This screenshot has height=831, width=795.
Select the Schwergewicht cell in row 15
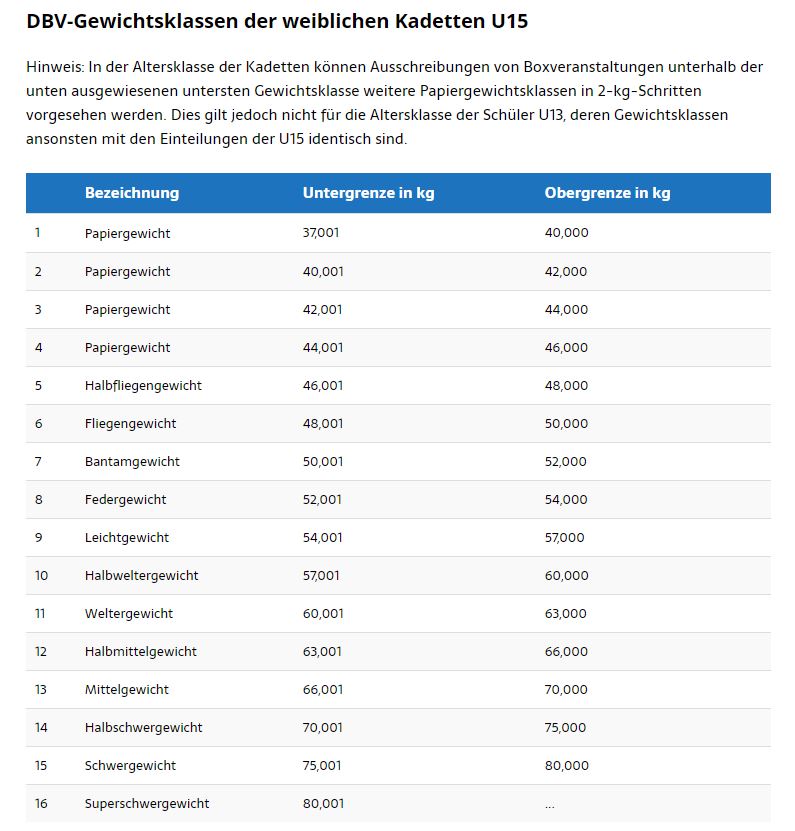130,766
